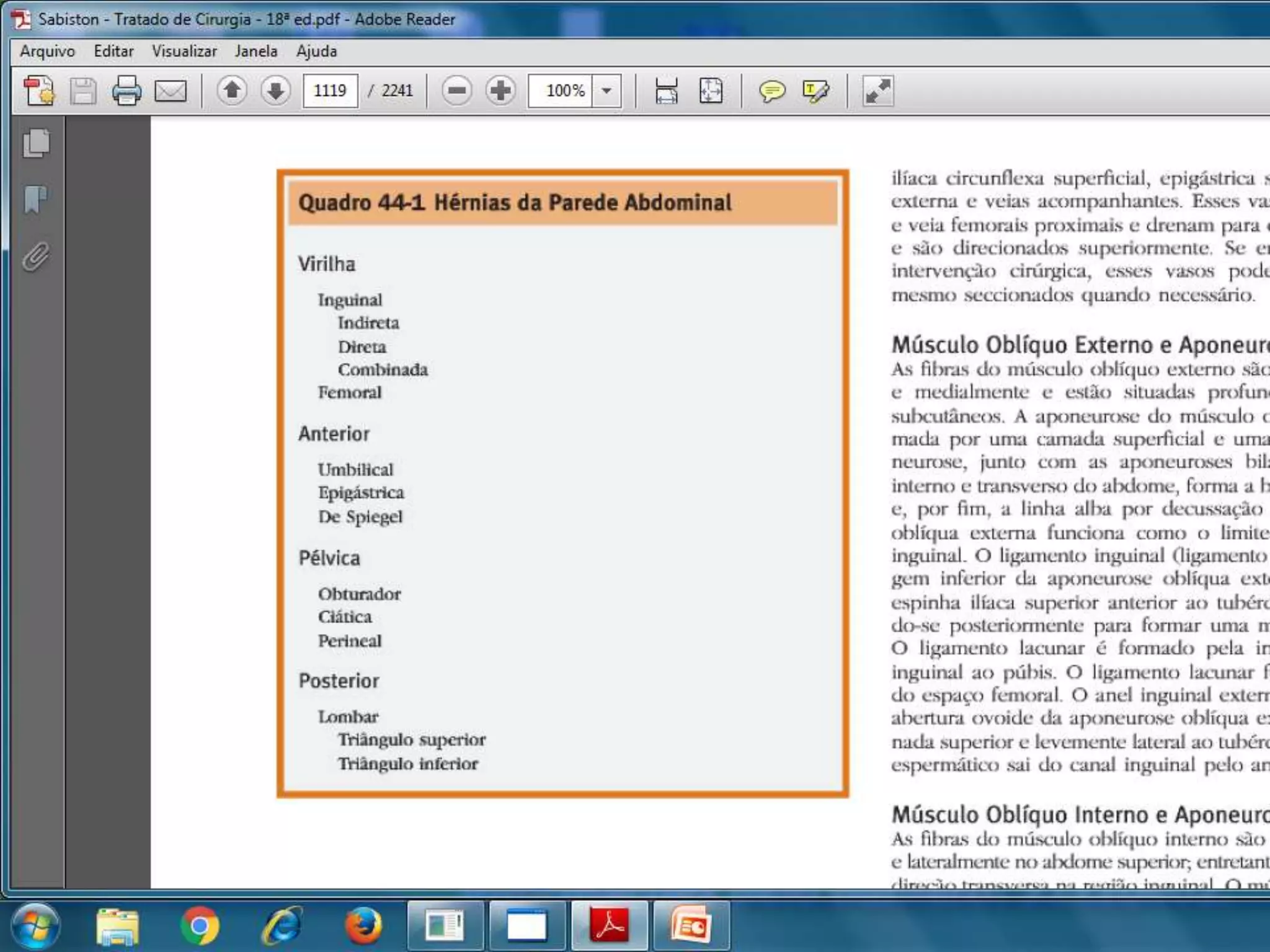Open the Page Thumbnails side panel
The height and width of the screenshot is (952, 1270).
[37, 143]
